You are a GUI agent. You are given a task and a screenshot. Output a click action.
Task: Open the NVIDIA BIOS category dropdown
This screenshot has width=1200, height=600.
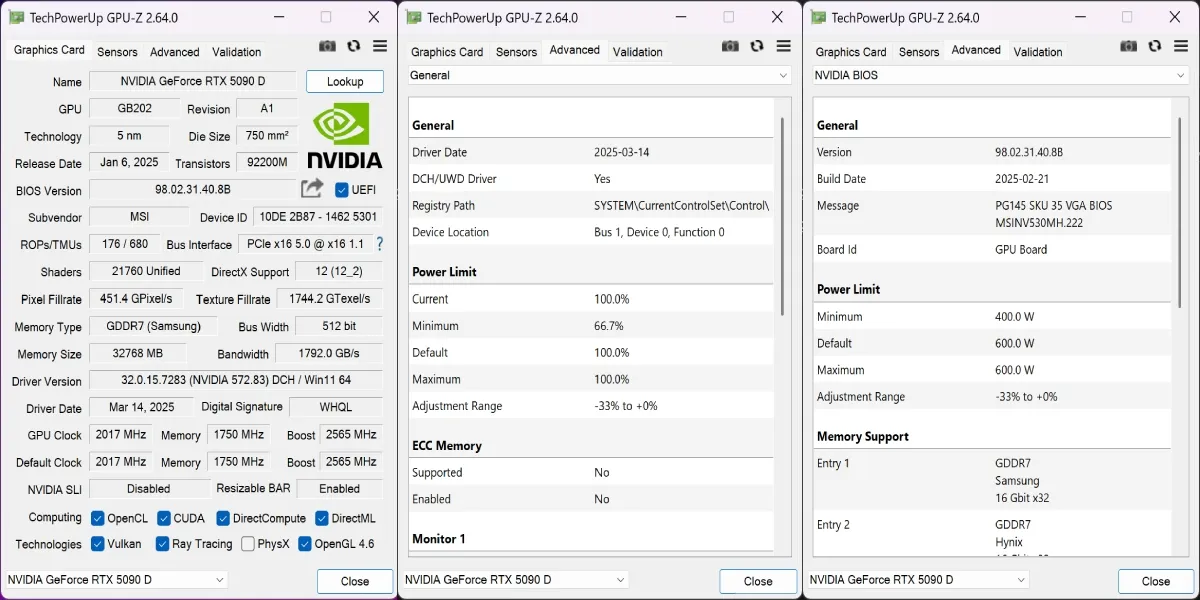pyautogui.click(x=1001, y=75)
